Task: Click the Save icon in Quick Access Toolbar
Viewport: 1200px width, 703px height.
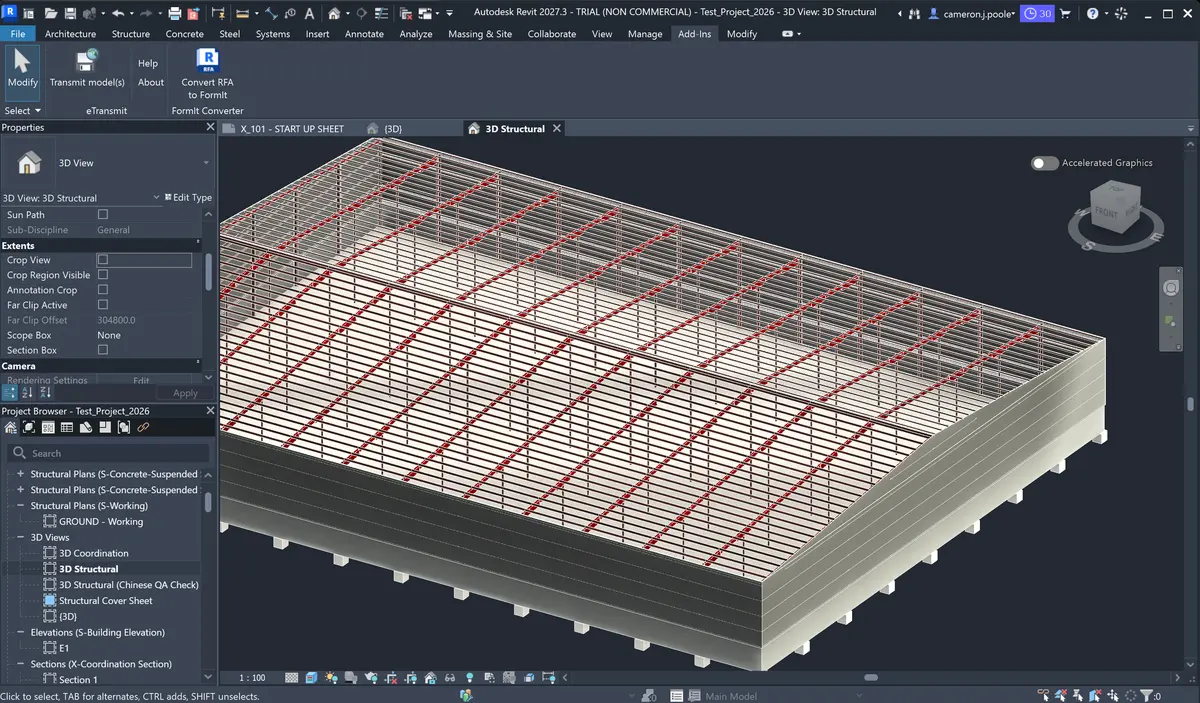Action: [70, 13]
